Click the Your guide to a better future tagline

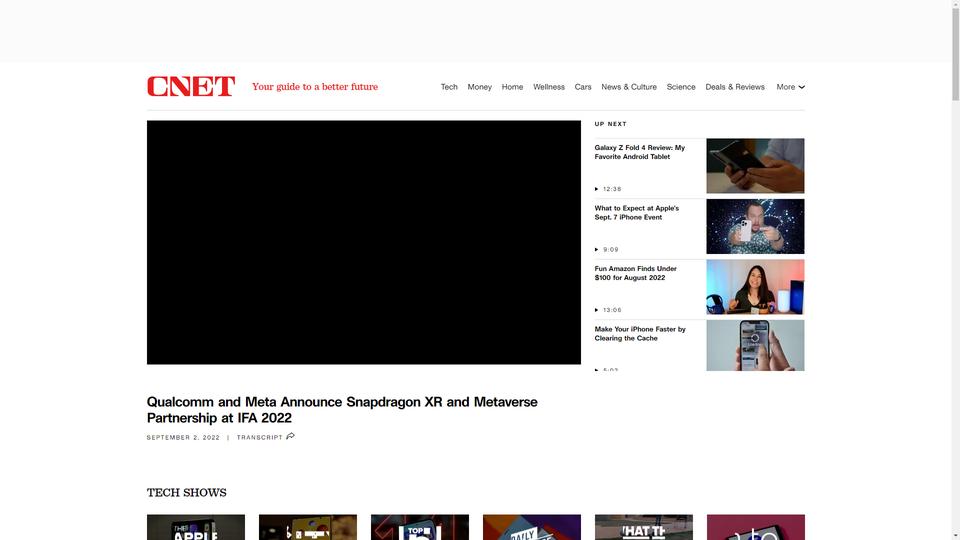tap(315, 87)
